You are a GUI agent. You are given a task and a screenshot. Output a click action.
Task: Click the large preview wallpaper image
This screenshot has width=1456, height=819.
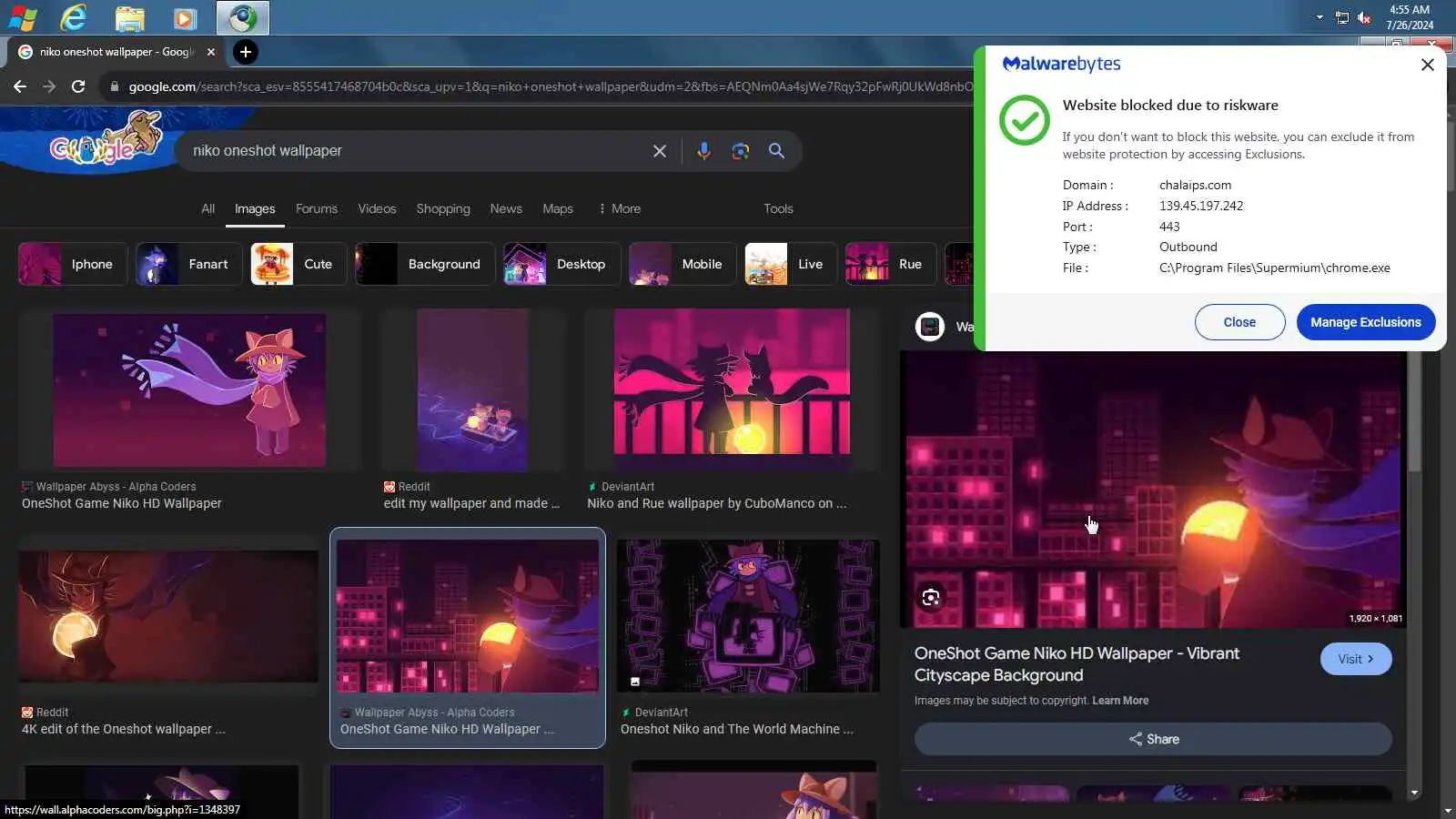(x=1153, y=490)
